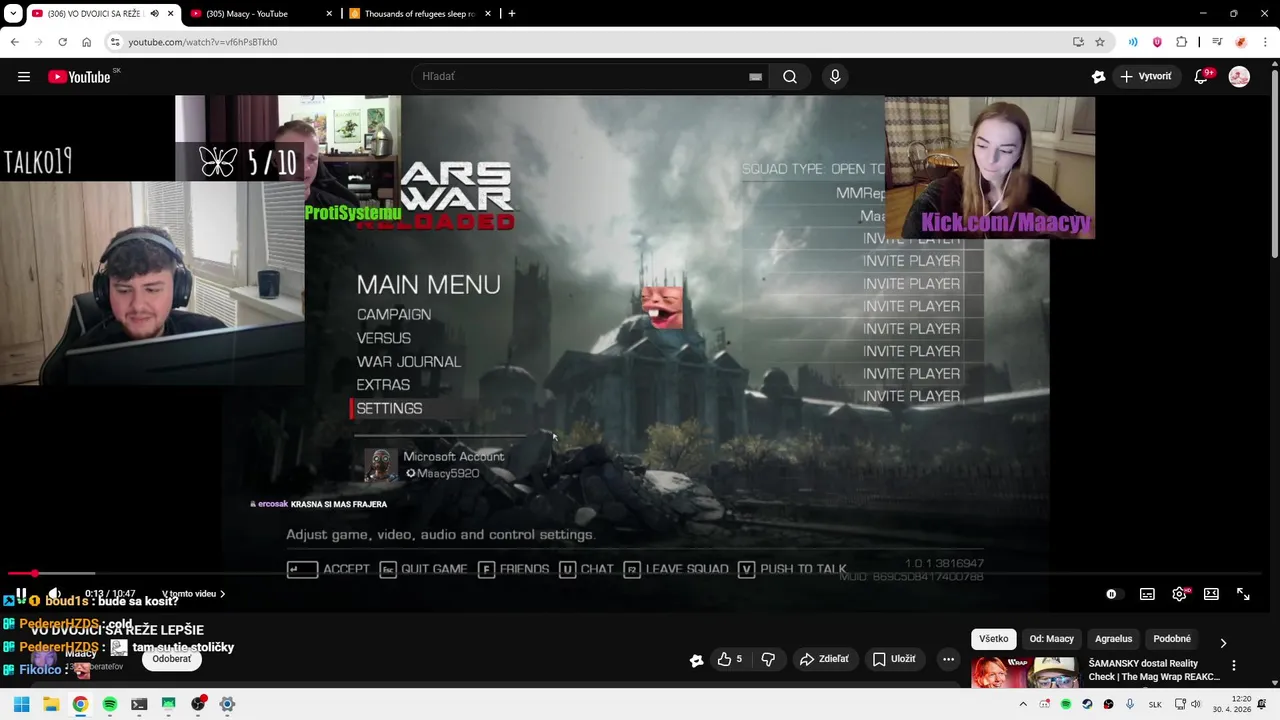Open Chrome extensions puzzle icon
1280x720 pixels.
point(1181,42)
